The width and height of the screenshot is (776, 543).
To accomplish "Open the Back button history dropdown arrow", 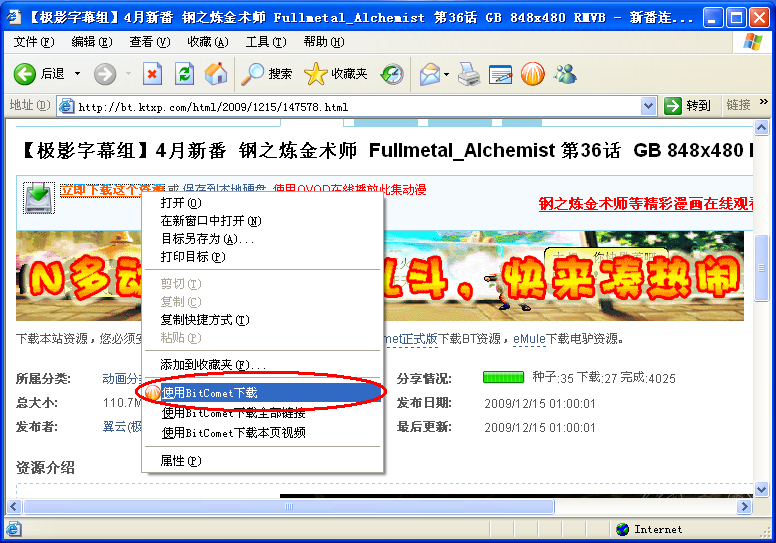I will [x=78, y=74].
